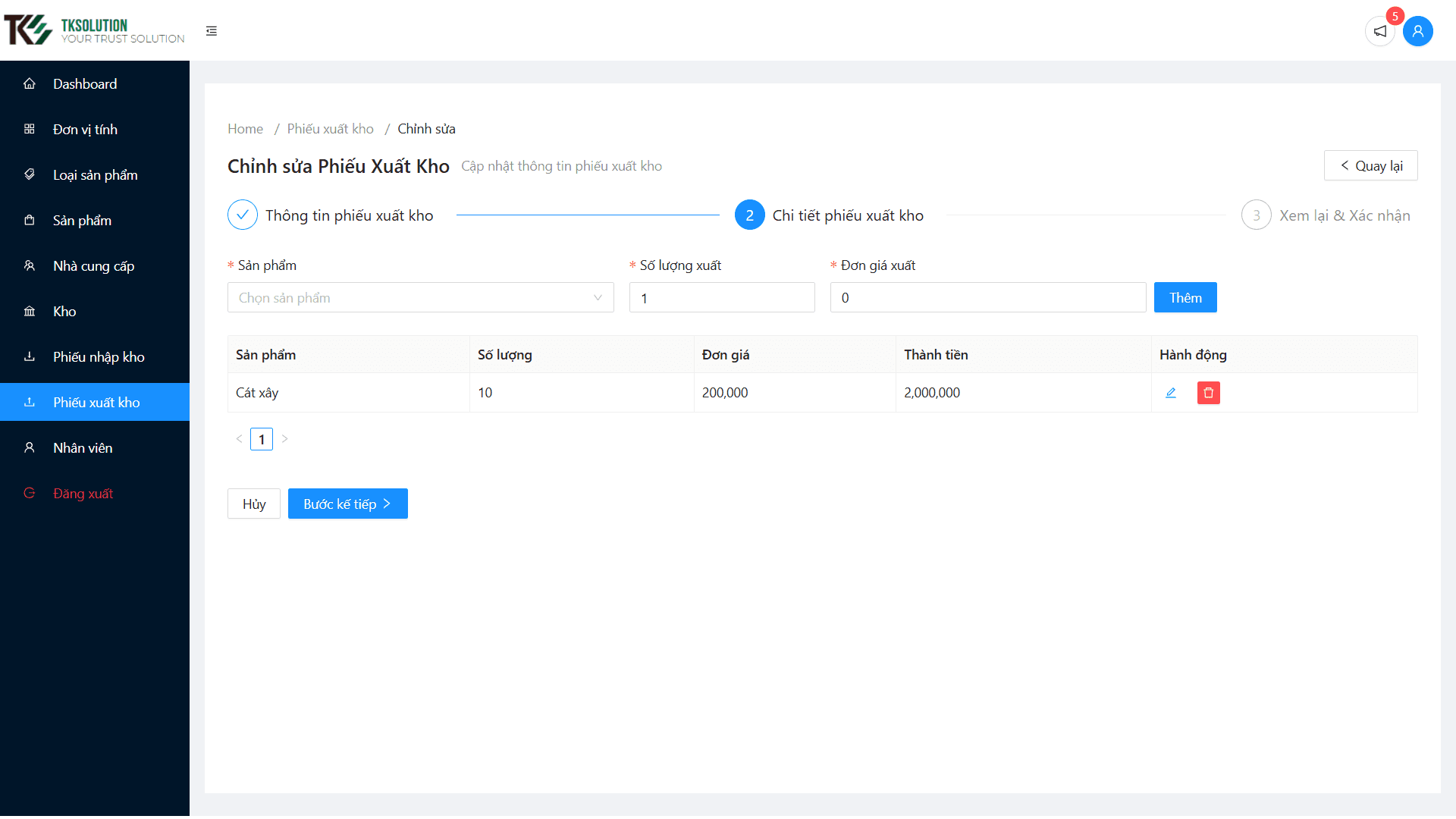Open Phiếu nhập kho menu item
This screenshot has width=1456, height=819.
tap(99, 357)
